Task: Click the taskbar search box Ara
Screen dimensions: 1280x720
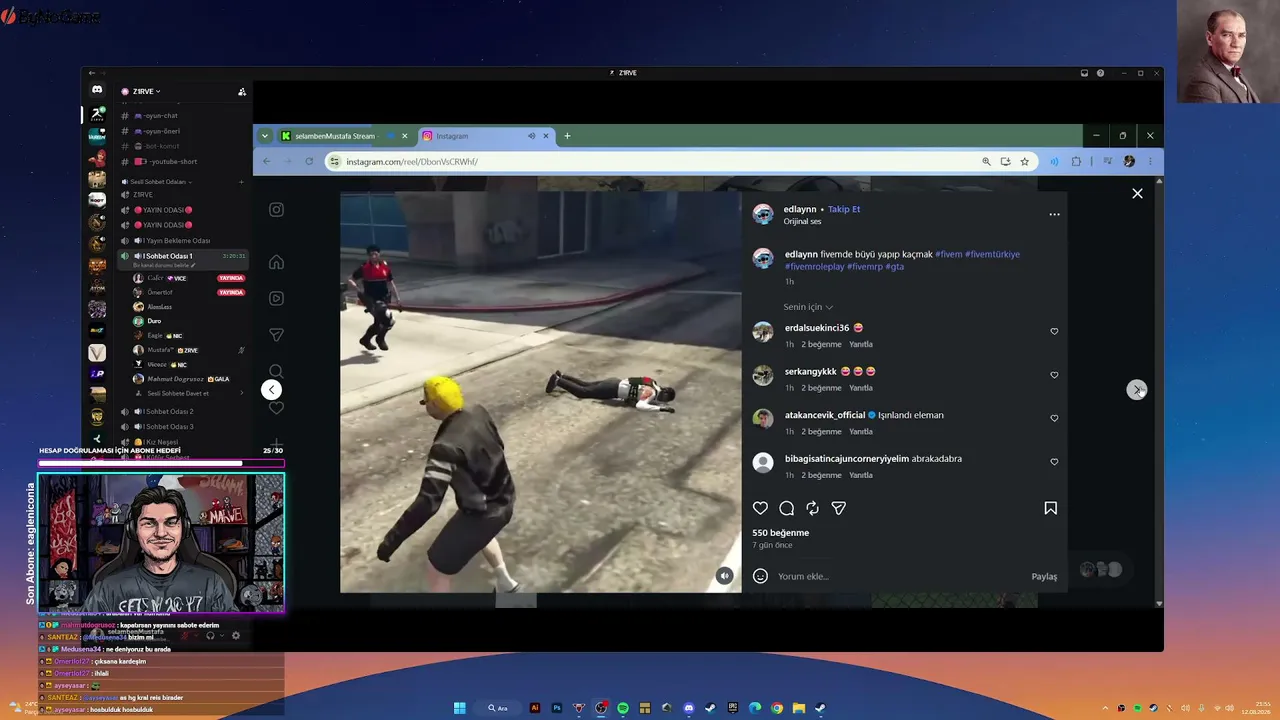Action: point(499,708)
